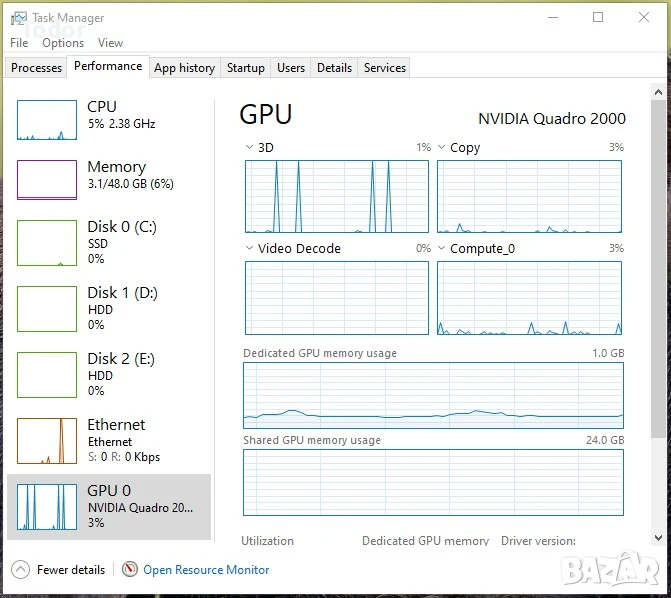Click the CPU label in sidebar
671x598 pixels.
pos(102,107)
